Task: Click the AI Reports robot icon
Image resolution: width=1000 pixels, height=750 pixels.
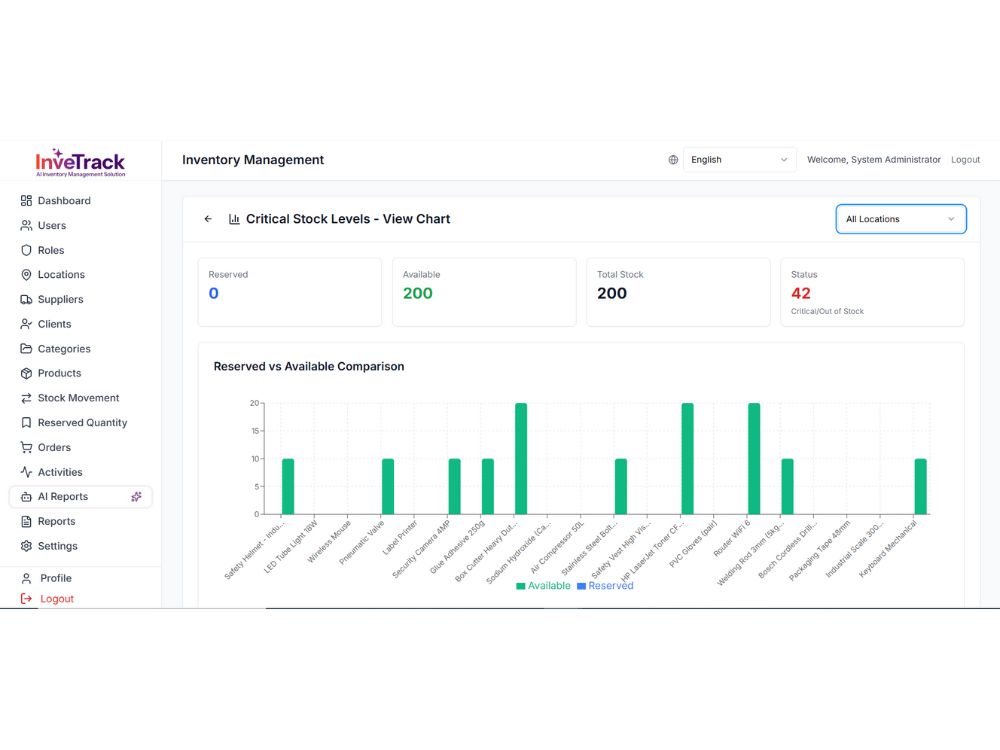Action: (x=26, y=497)
